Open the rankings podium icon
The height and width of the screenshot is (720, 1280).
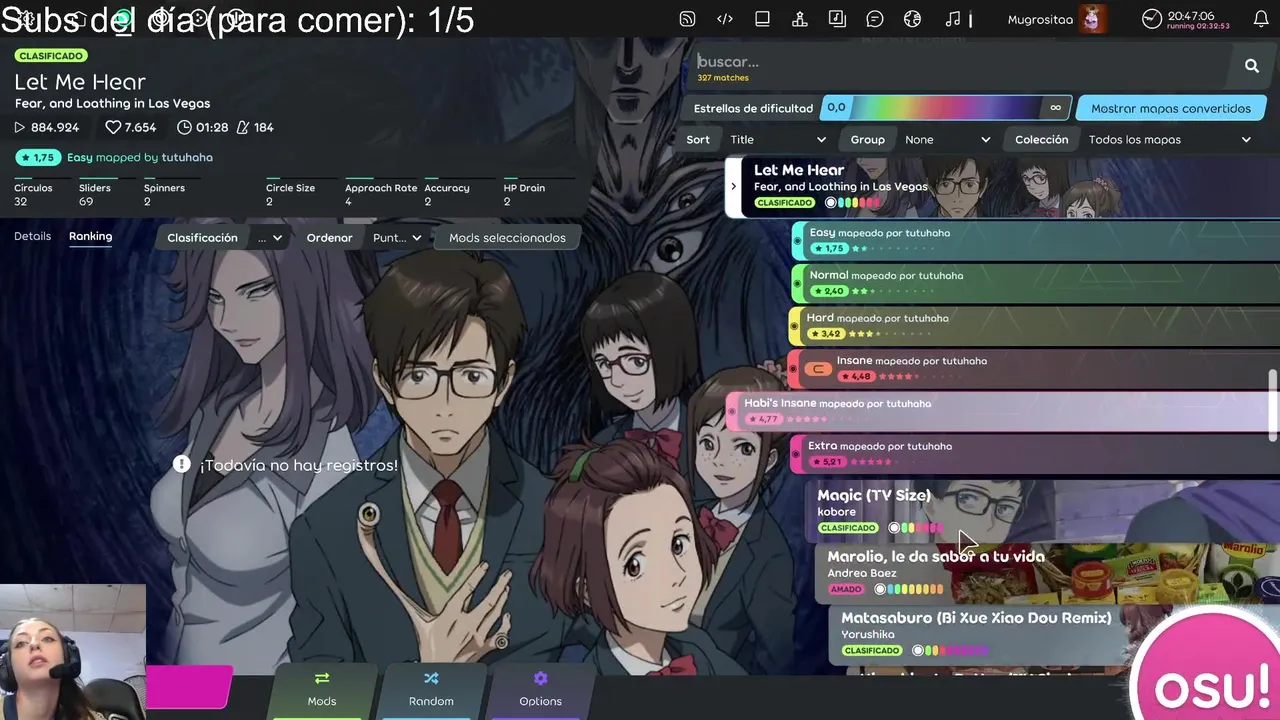coord(800,19)
